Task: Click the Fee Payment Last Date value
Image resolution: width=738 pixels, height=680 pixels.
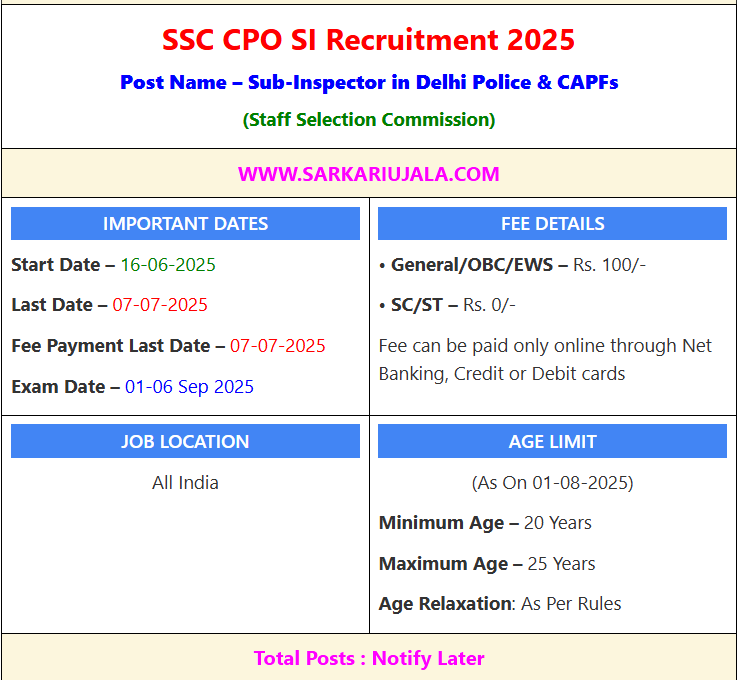Action: click(278, 346)
